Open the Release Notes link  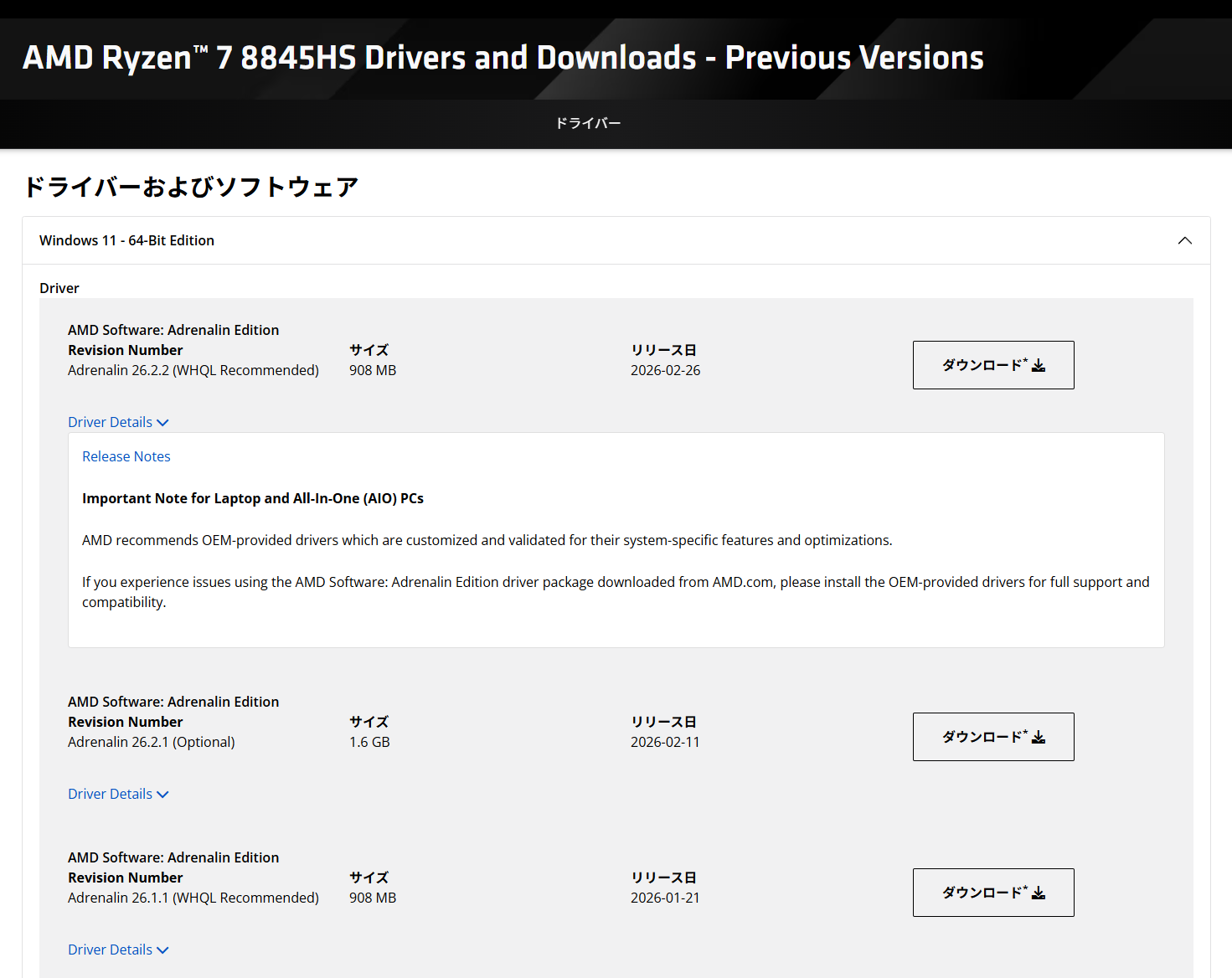click(x=126, y=457)
